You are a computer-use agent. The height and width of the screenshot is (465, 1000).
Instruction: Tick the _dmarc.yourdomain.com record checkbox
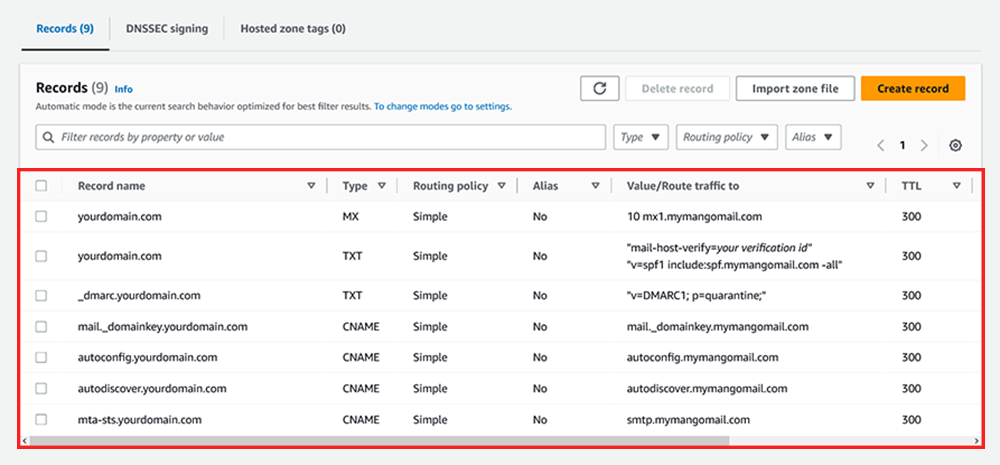pyautogui.click(x=41, y=295)
